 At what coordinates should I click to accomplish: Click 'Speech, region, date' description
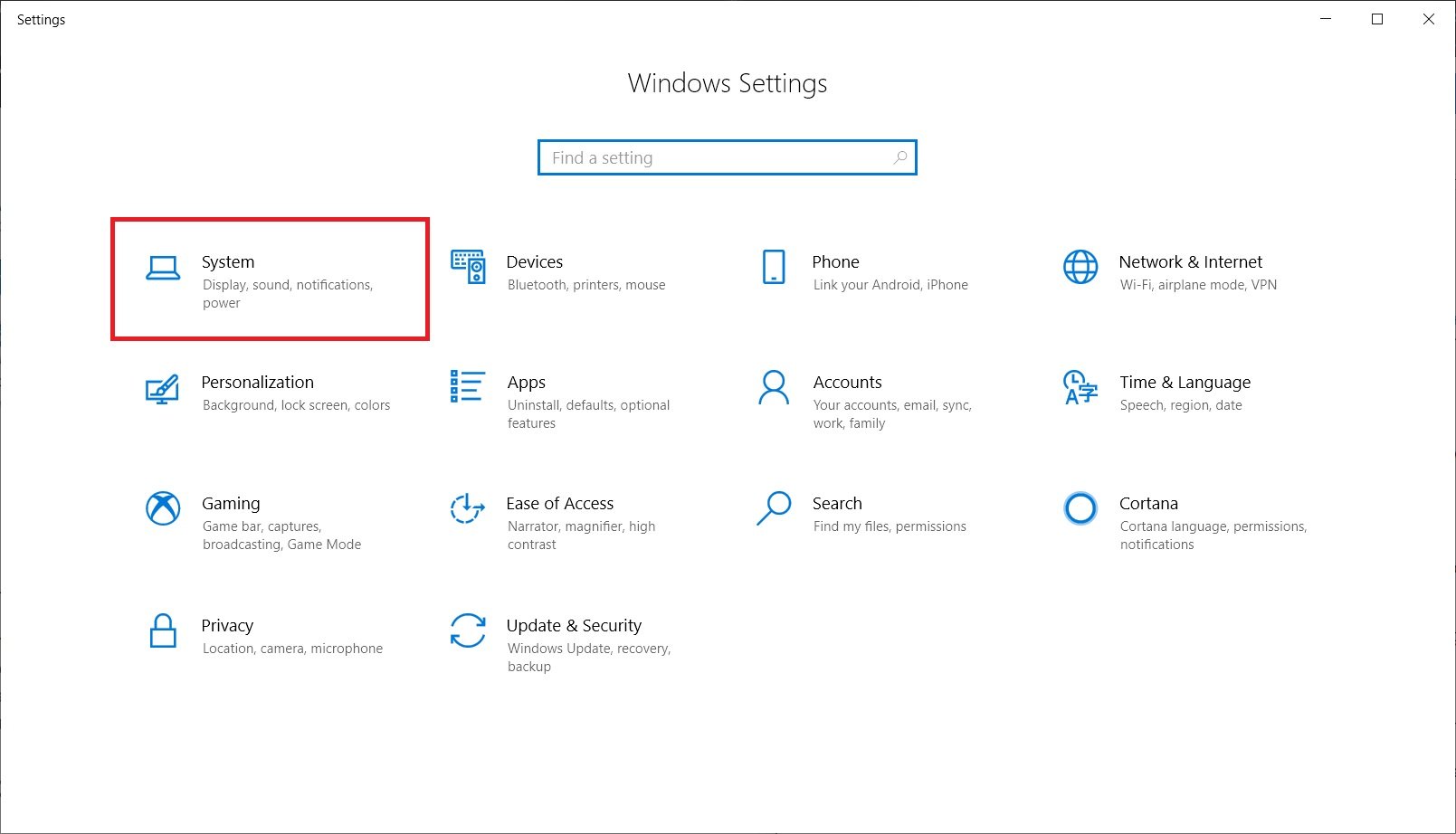[1181, 405]
